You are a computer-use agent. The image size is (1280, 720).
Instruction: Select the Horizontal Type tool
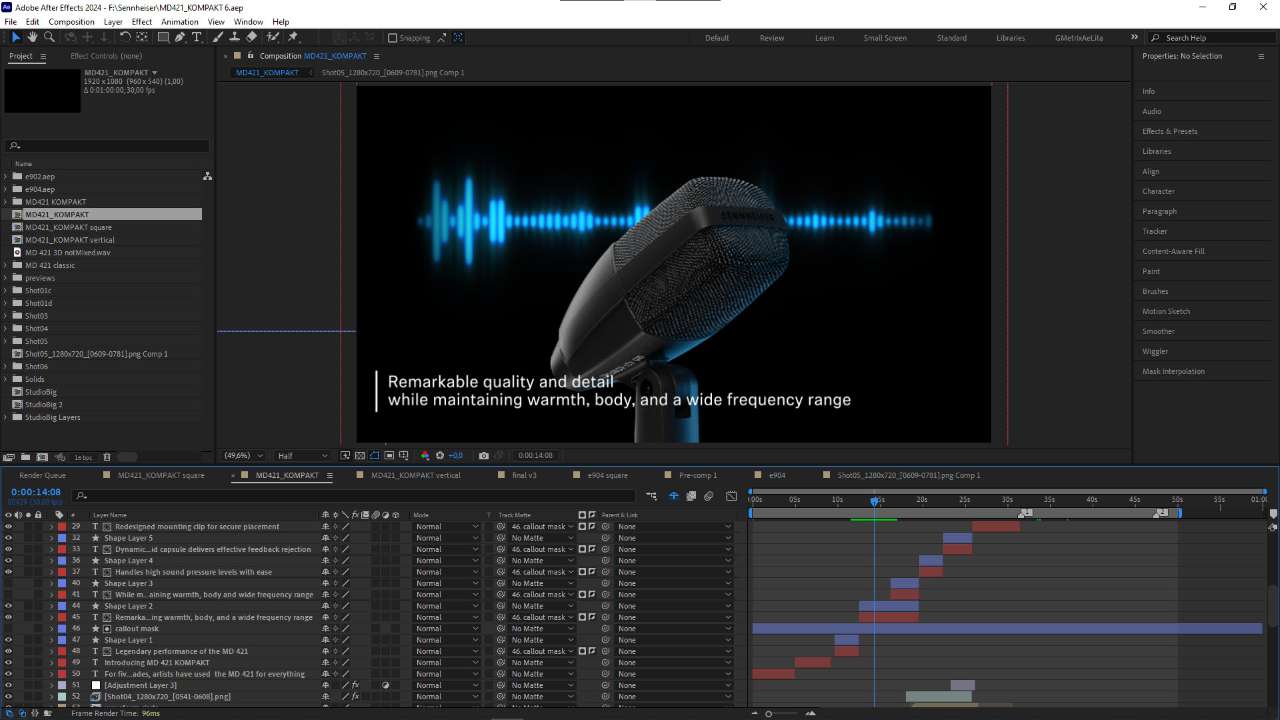click(x=197, y=38)
